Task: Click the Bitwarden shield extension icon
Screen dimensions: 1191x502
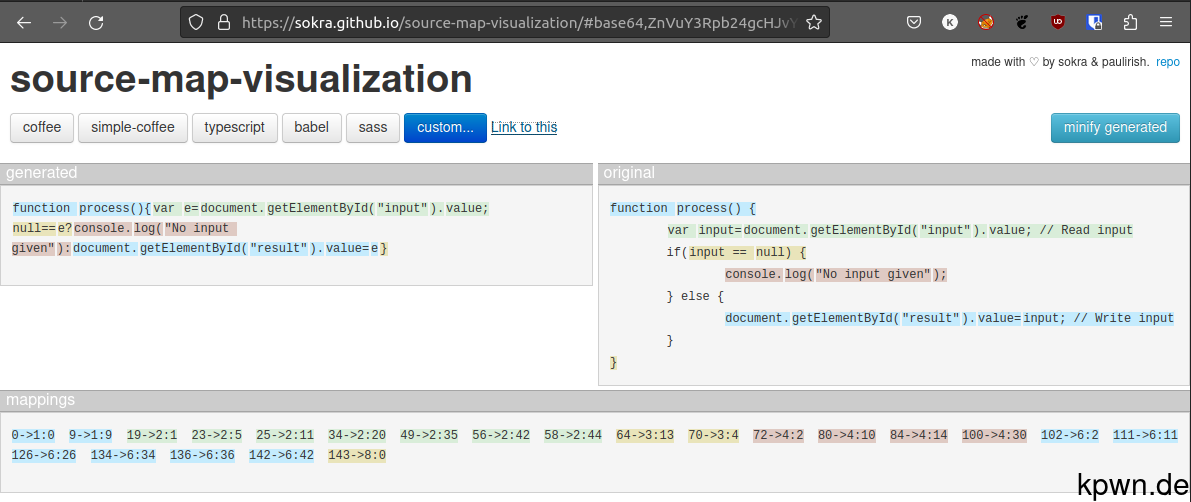Action: pos(1094,22)
